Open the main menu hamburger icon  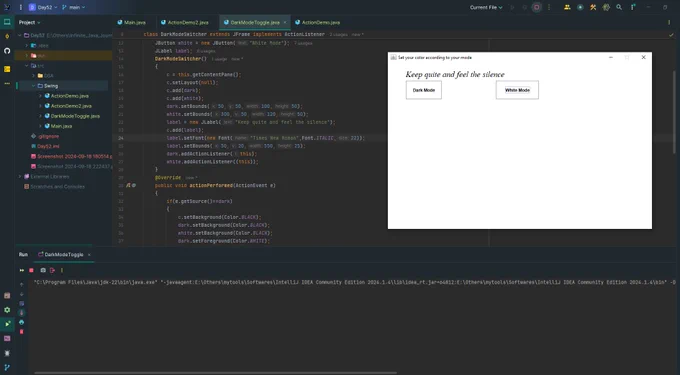(20, 7)
